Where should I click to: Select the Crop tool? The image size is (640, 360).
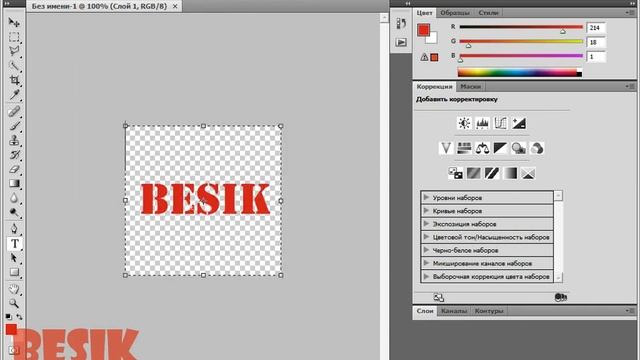click(x=14, y=80)
